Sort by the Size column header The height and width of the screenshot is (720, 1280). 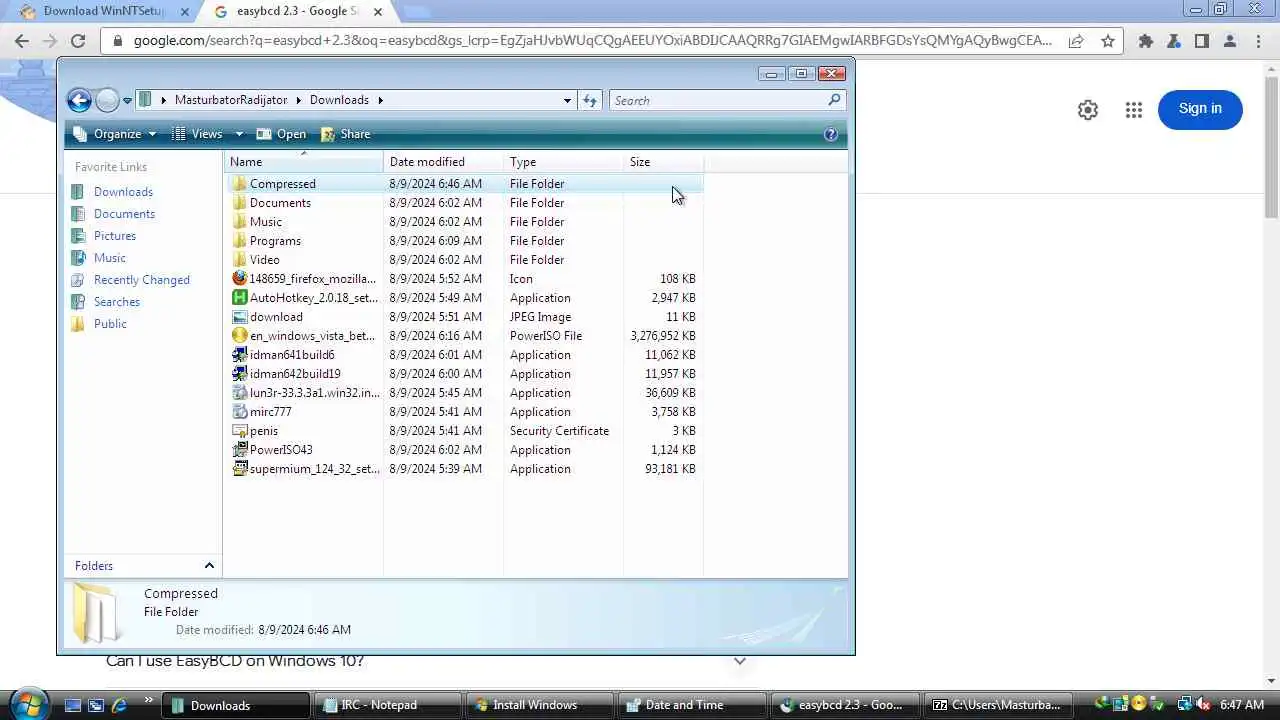[663, 162]
